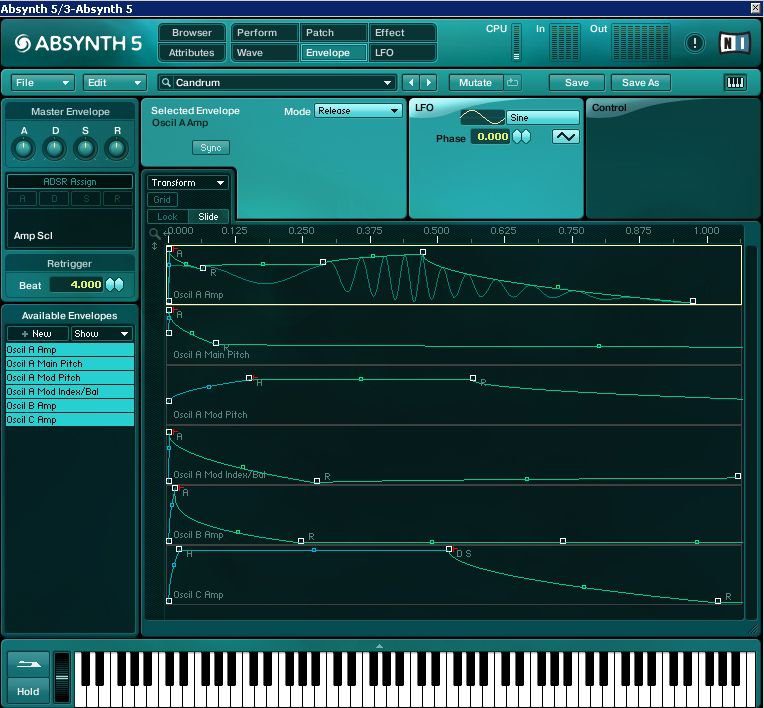Click the Master Envelope S knob
The height and width of the screenshot is (708, 764).
(x=85, y=148)
